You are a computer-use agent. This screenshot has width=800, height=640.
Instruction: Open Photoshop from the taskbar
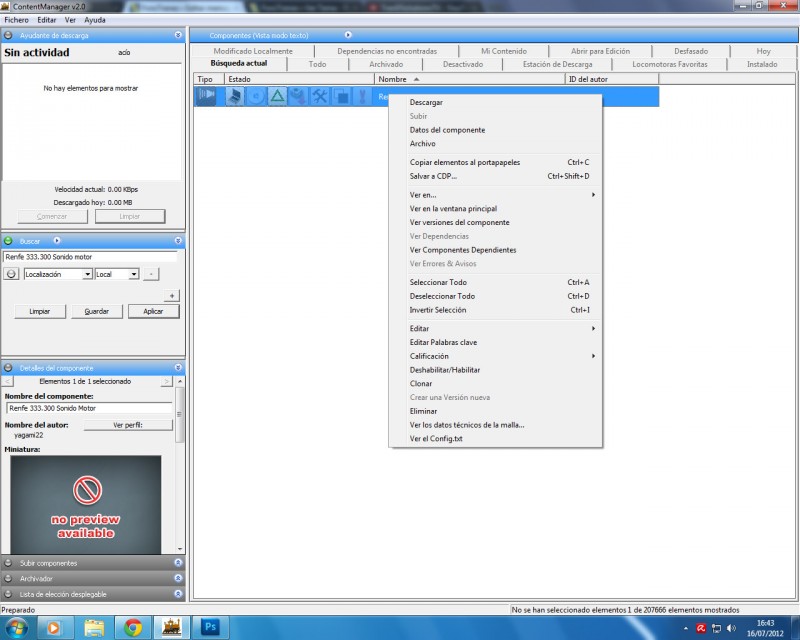click(x=210, y=627)
